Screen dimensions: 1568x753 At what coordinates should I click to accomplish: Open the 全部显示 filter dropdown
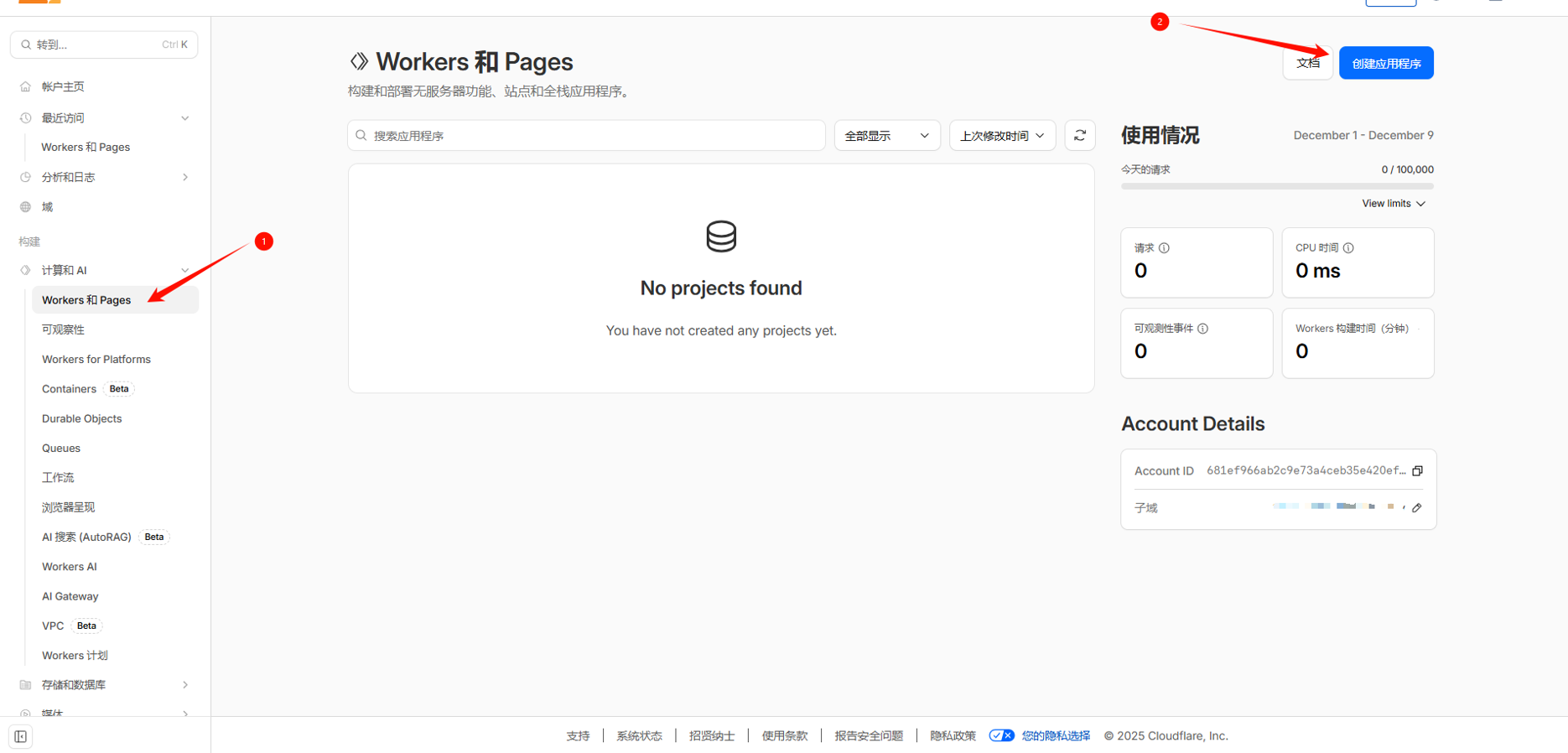886,136
